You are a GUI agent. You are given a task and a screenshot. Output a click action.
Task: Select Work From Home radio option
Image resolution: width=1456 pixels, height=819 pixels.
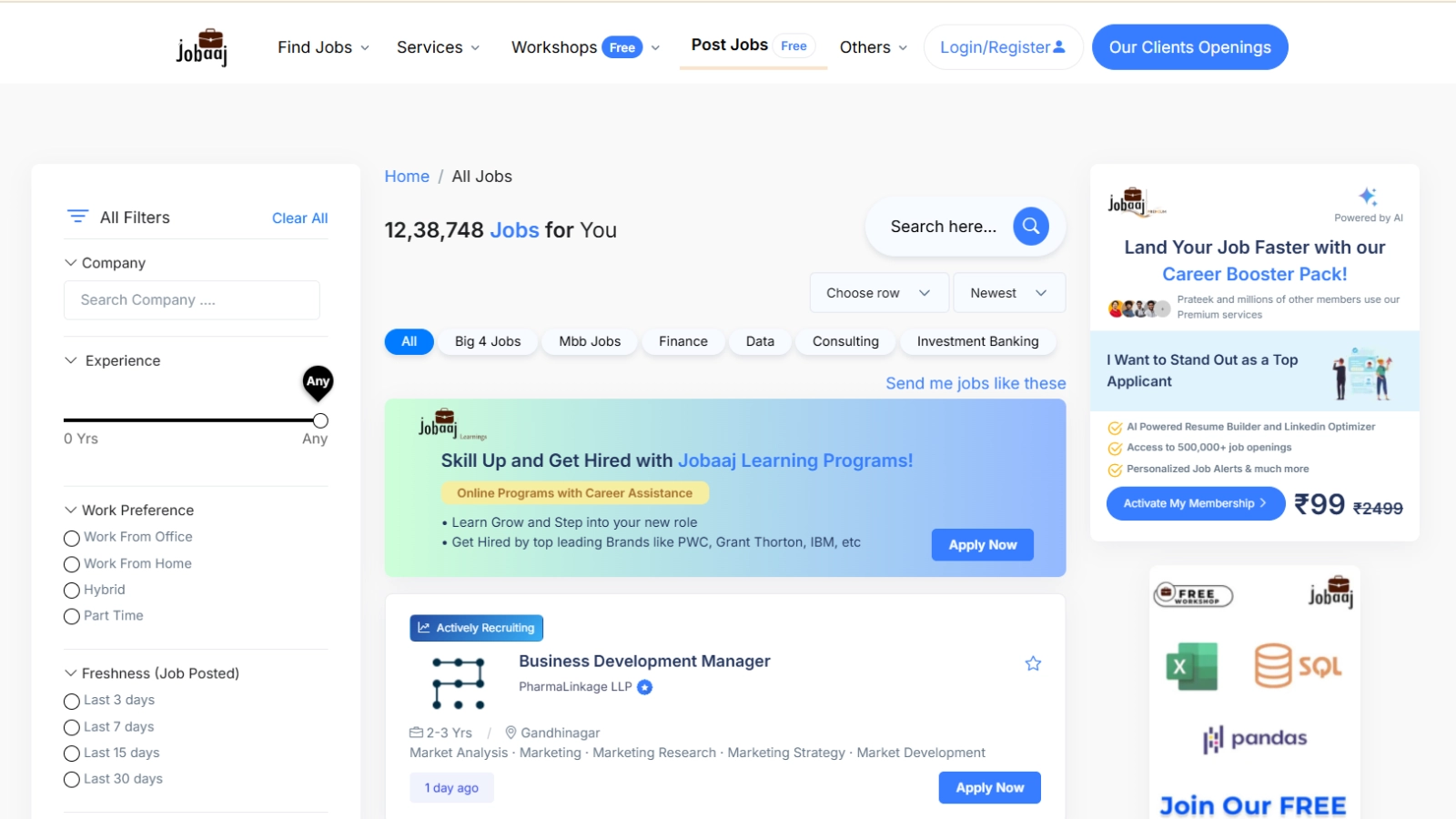pyautogui.click(x=72, y=564)
